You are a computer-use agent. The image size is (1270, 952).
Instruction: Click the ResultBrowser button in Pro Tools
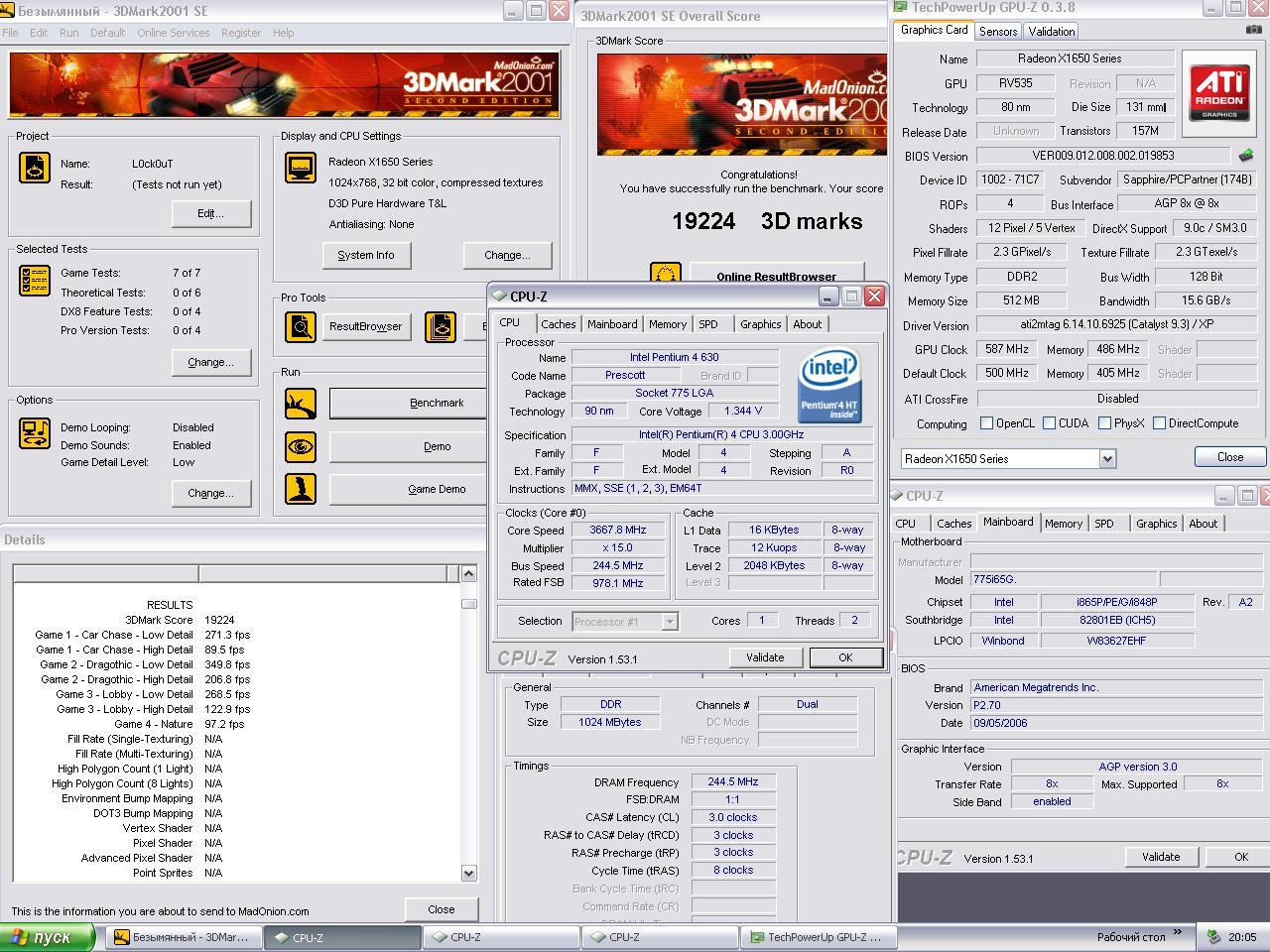366,326
